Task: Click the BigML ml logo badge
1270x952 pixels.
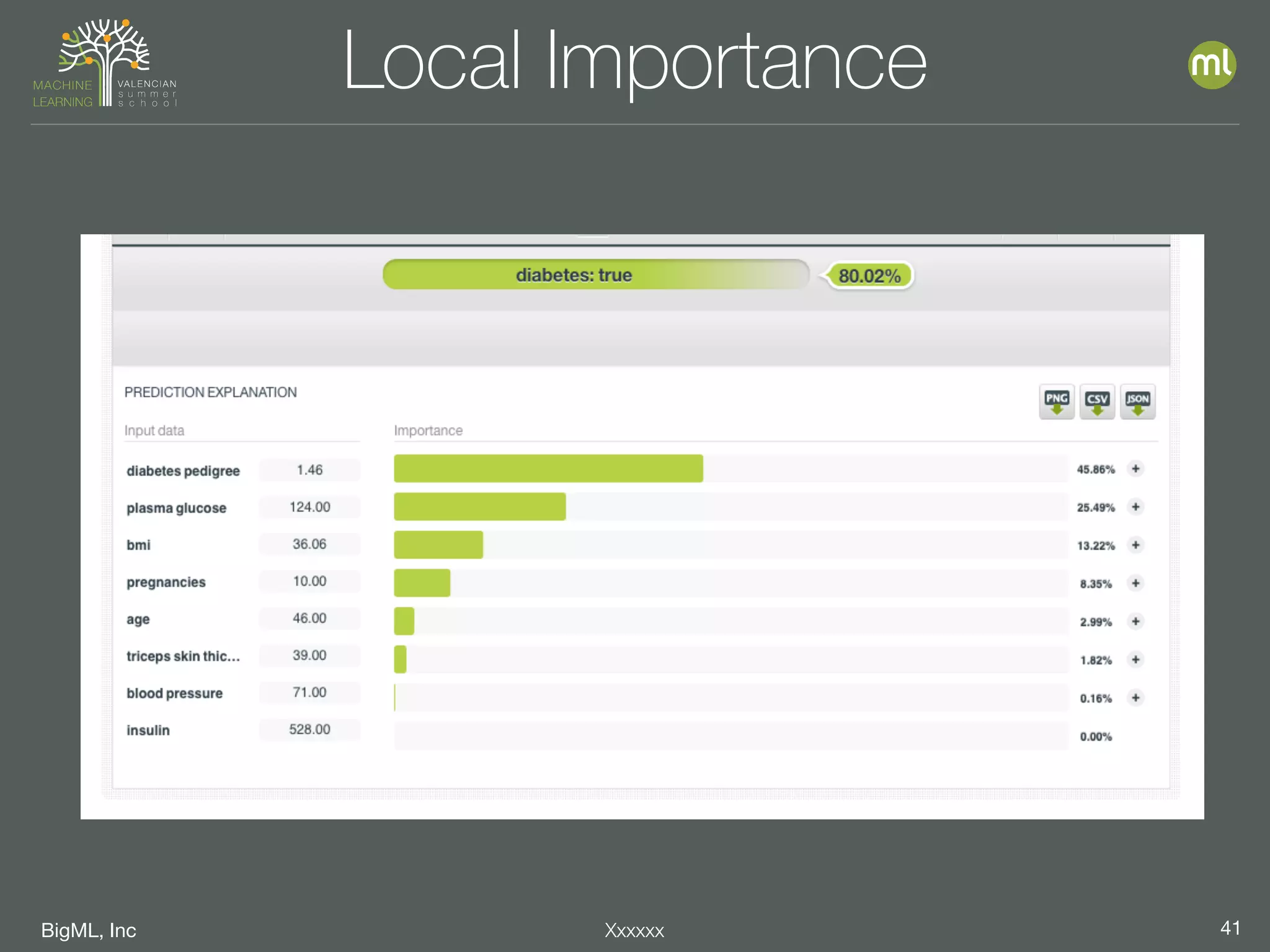Action: [1212, 65]
